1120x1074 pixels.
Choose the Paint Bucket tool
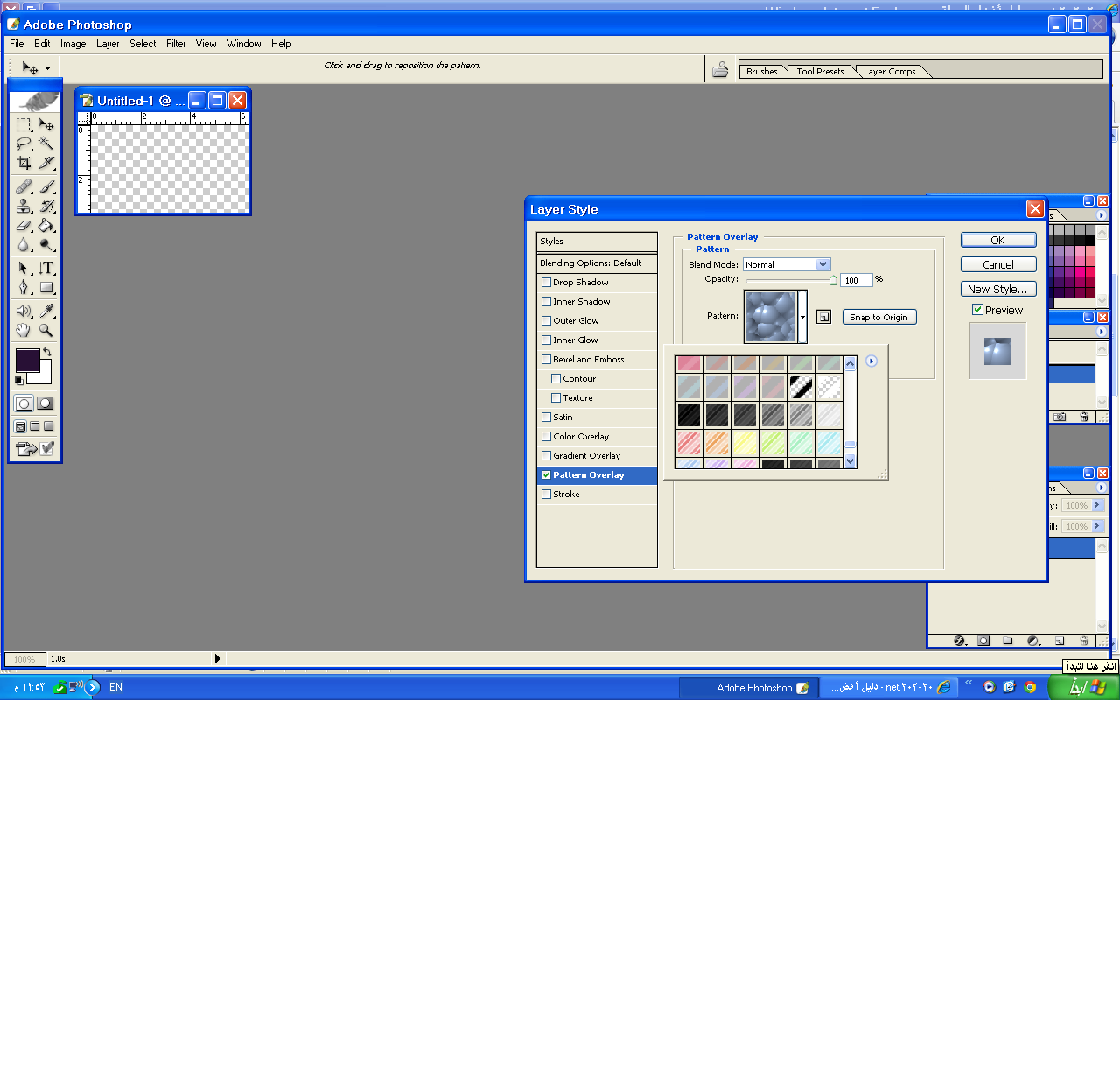pos(46,226)
